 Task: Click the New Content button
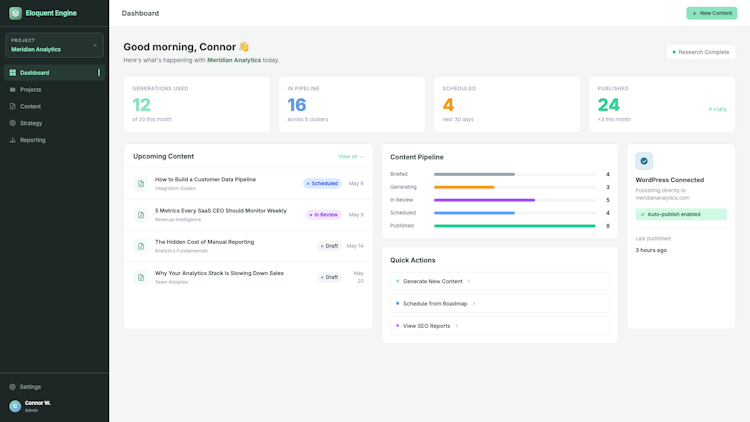coord(712,13)
